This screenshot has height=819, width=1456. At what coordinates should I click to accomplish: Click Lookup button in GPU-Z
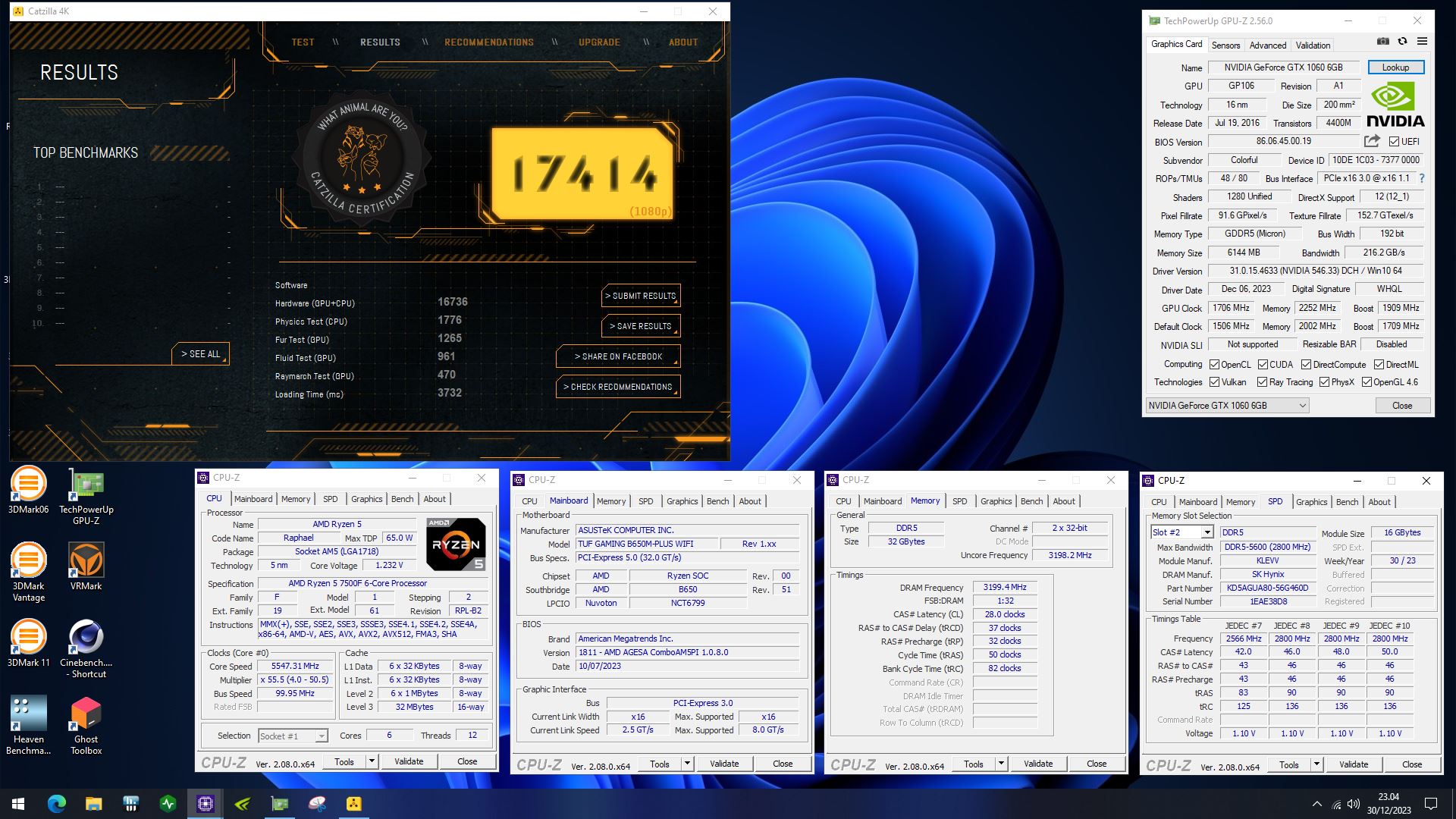tap(1395, 67)
